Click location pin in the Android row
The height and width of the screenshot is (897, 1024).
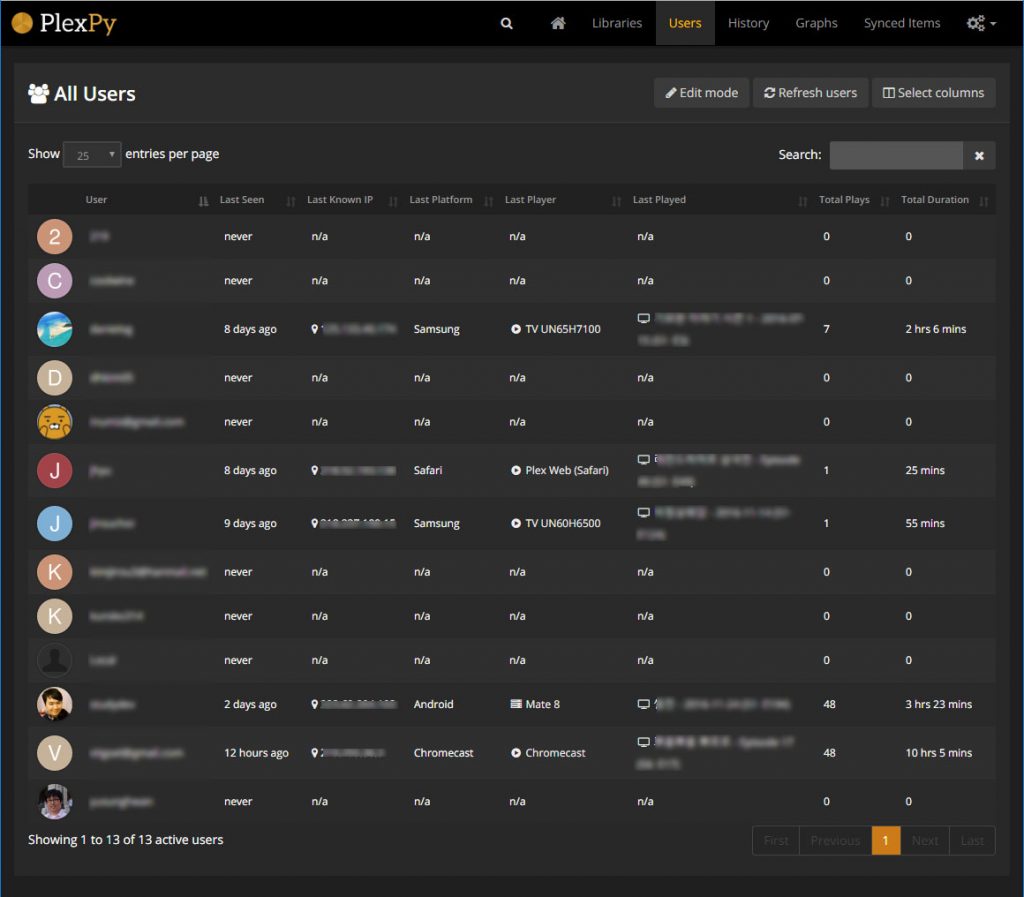(315, 704)
